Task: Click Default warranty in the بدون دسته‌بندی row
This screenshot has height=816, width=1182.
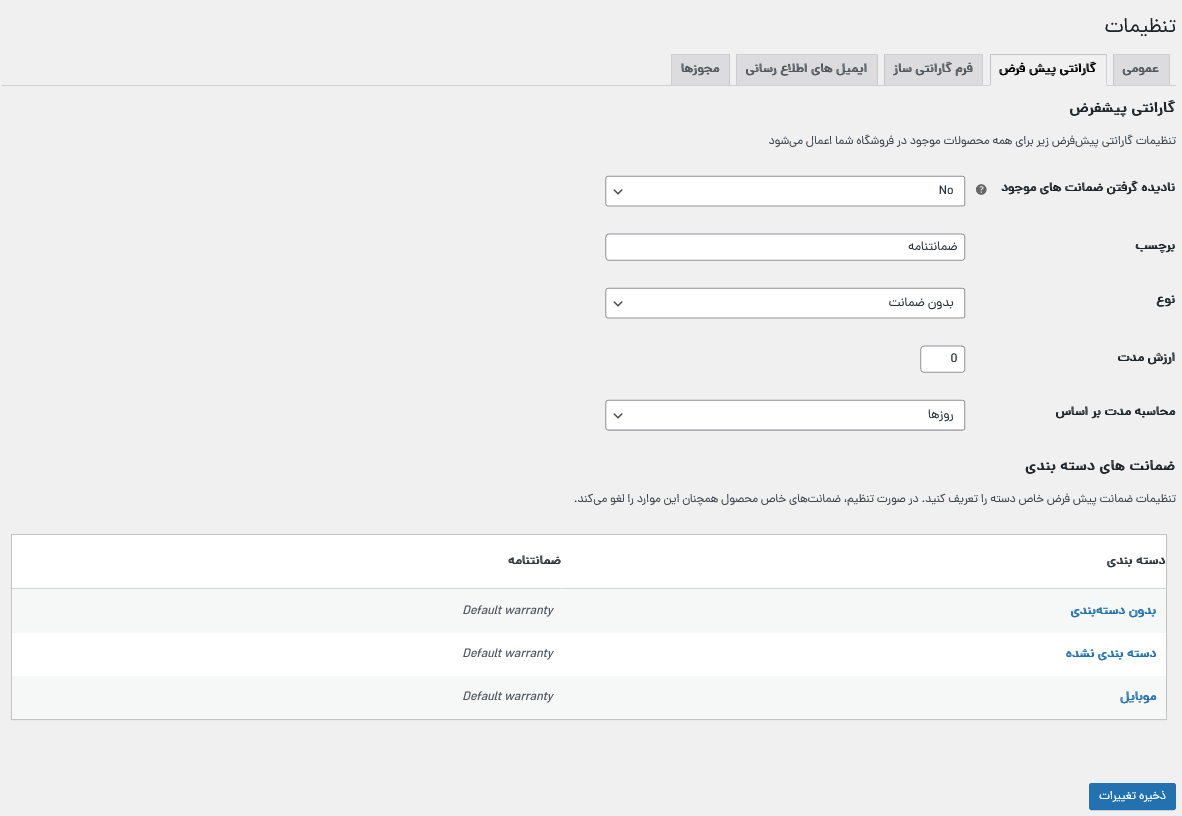Action: [508, 610]
